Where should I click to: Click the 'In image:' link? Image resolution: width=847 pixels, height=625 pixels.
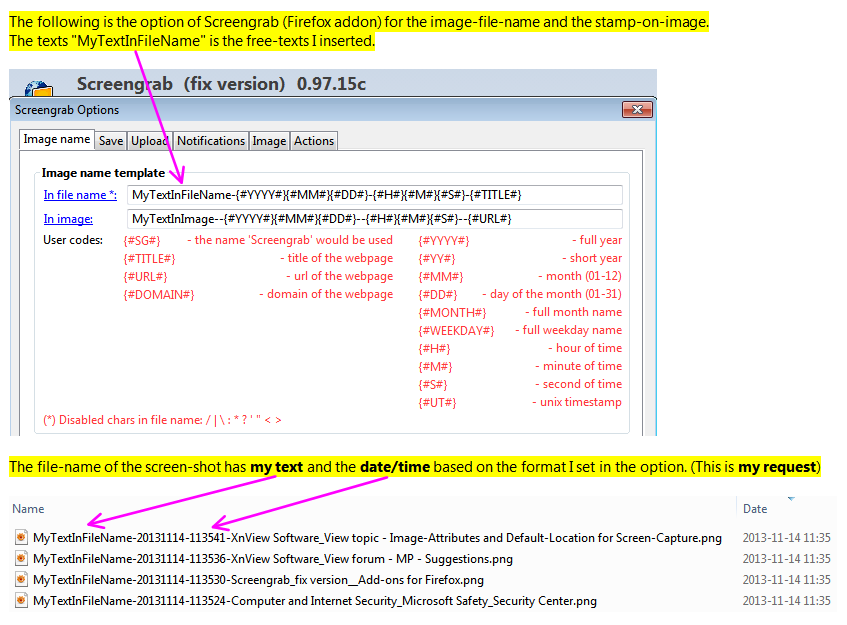coord(68,219)
